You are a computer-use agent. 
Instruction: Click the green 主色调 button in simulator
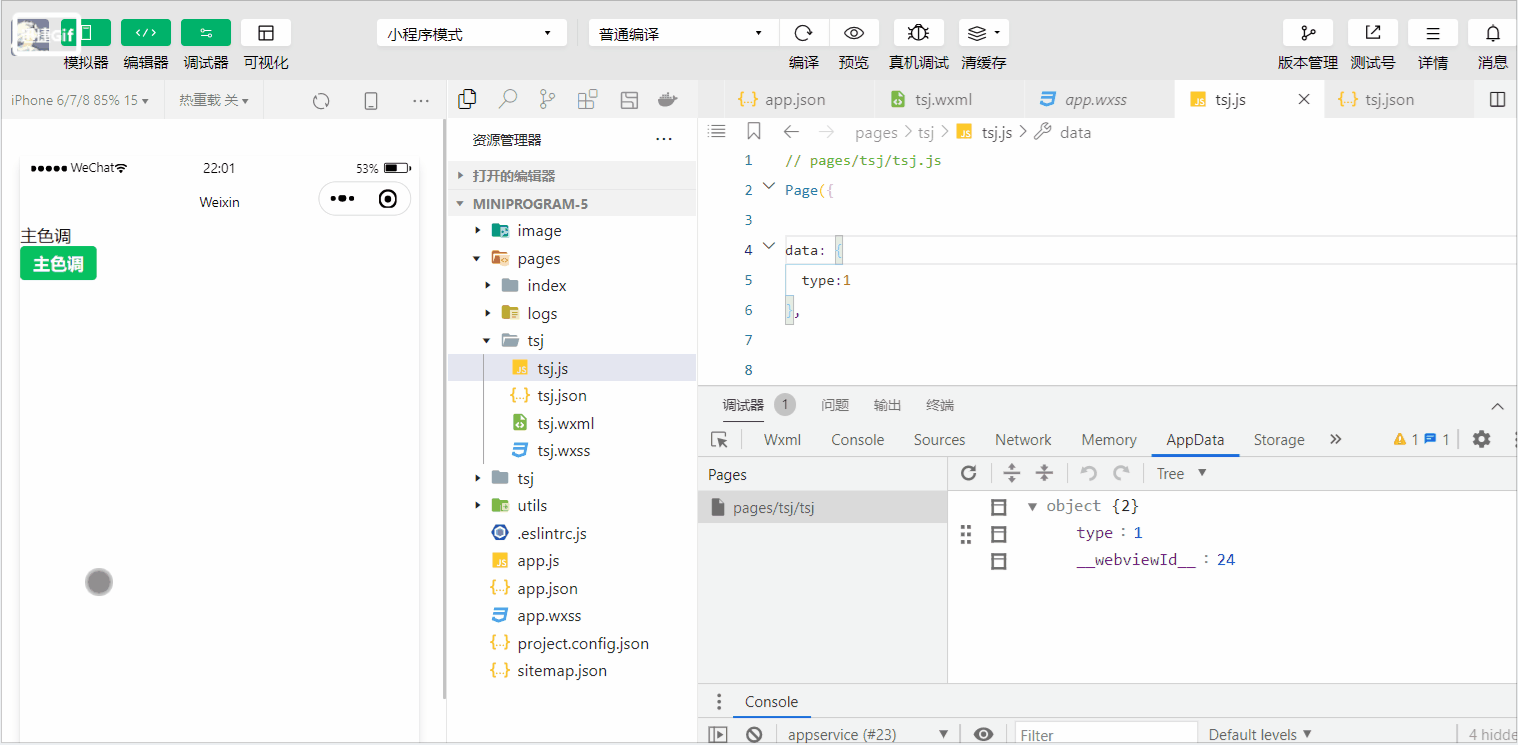point(58,264)
